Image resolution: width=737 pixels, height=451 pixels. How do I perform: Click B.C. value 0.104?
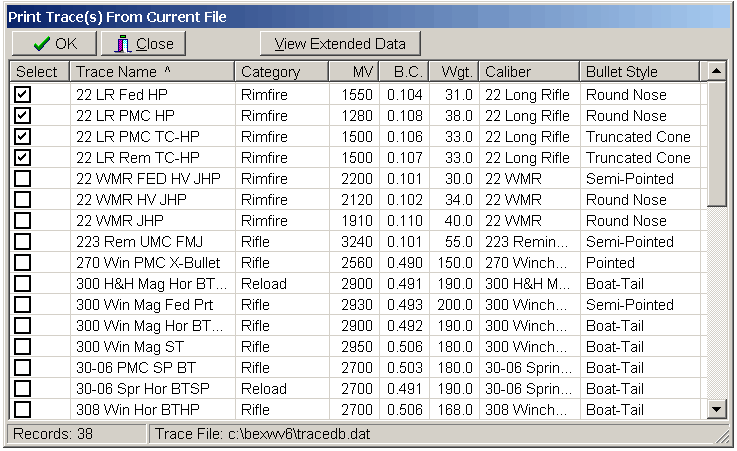coord(405,94)
